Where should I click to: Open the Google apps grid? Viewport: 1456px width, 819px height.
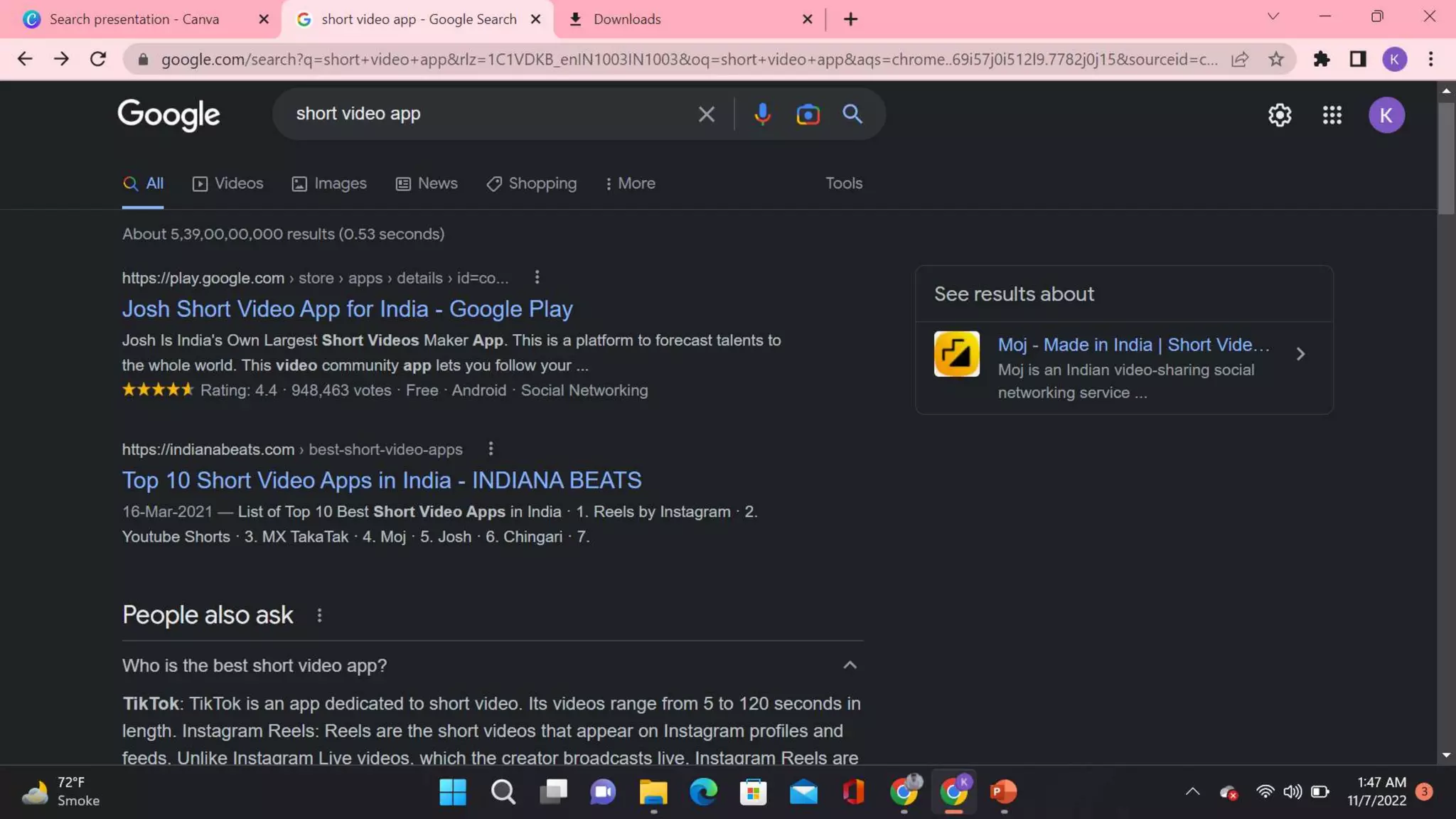(1332, 115)
